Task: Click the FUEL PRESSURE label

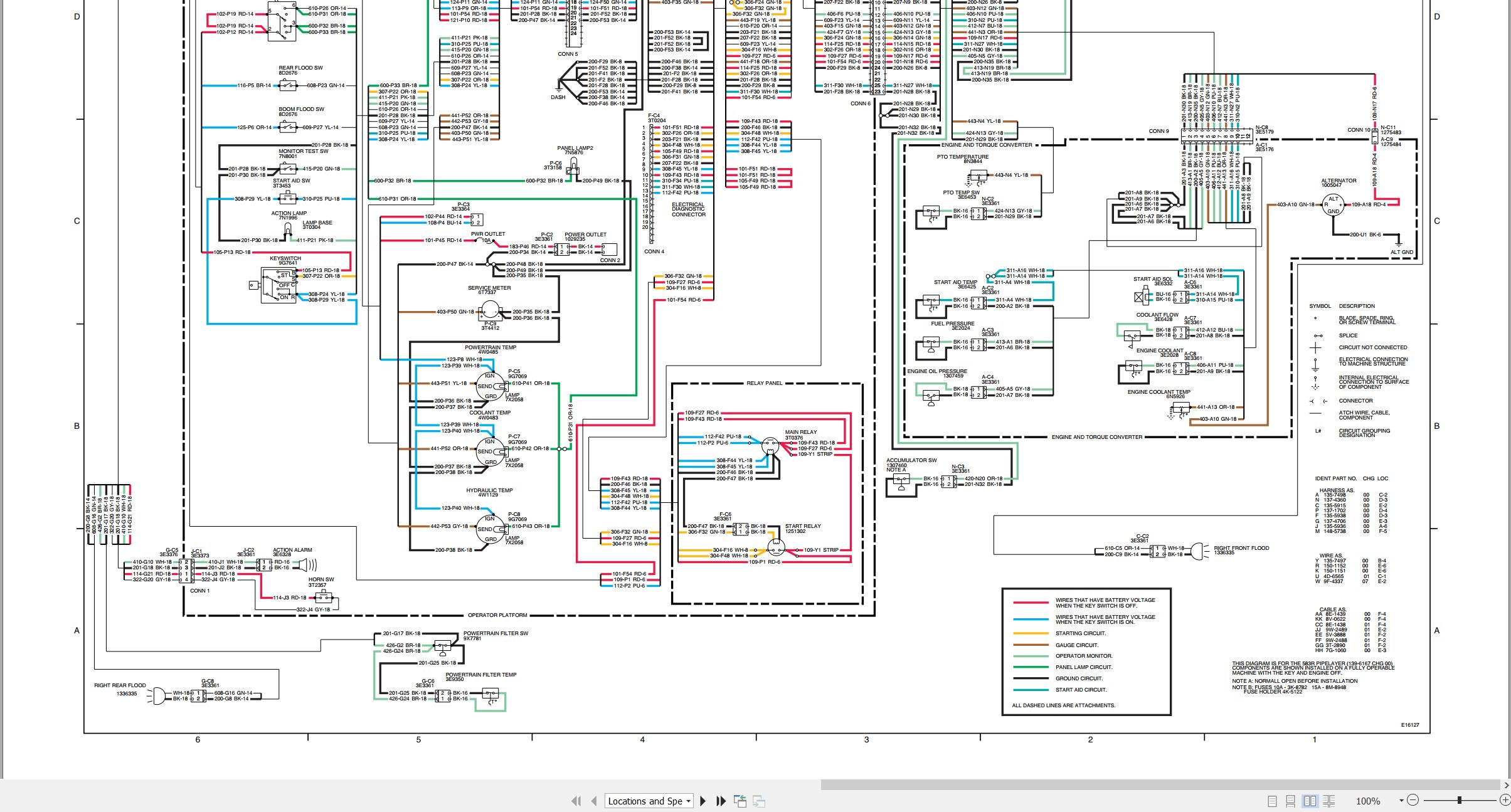Action: 952,324
